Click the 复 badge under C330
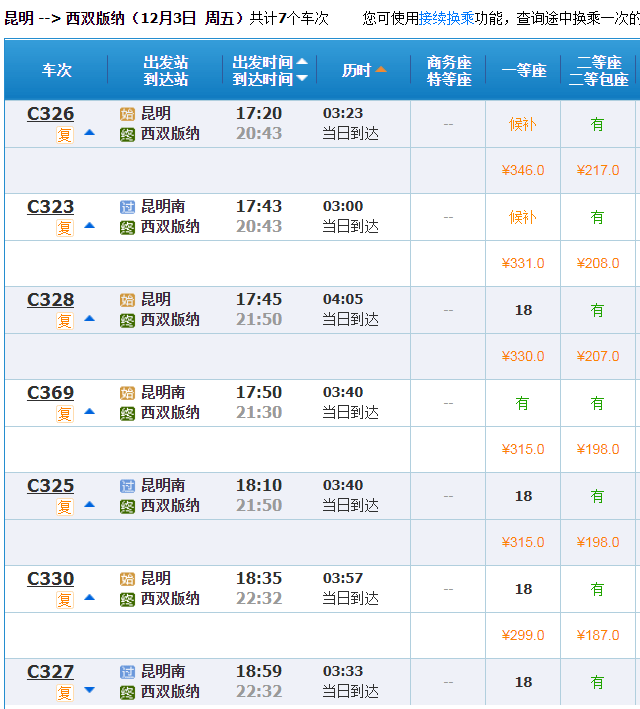640x709 pixels. [x=65, y=600]
